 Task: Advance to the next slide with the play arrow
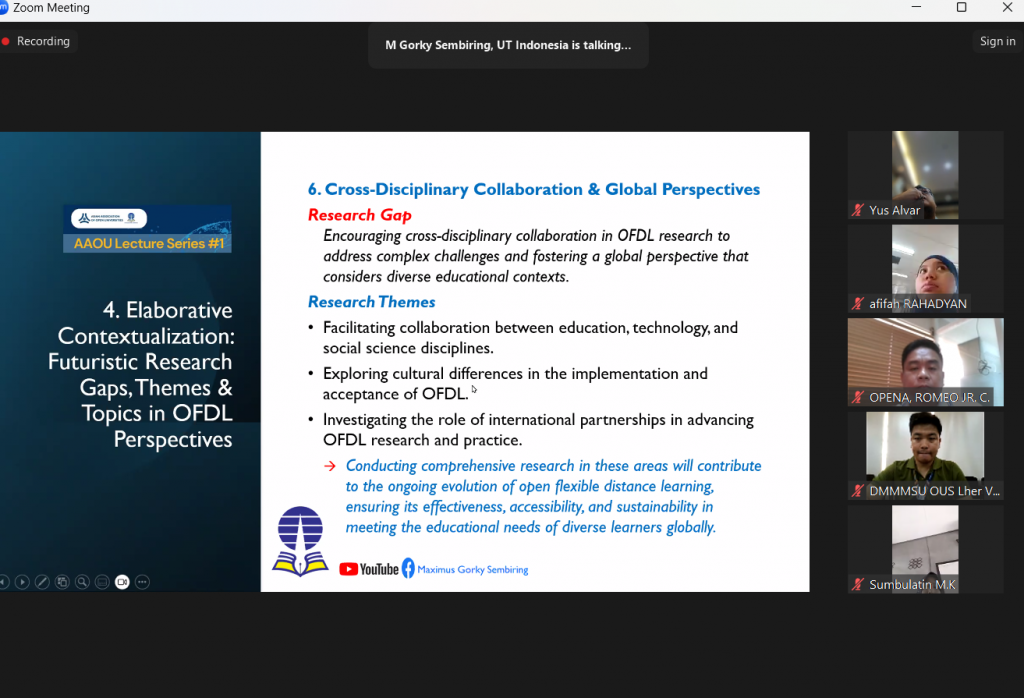point(22,582)
